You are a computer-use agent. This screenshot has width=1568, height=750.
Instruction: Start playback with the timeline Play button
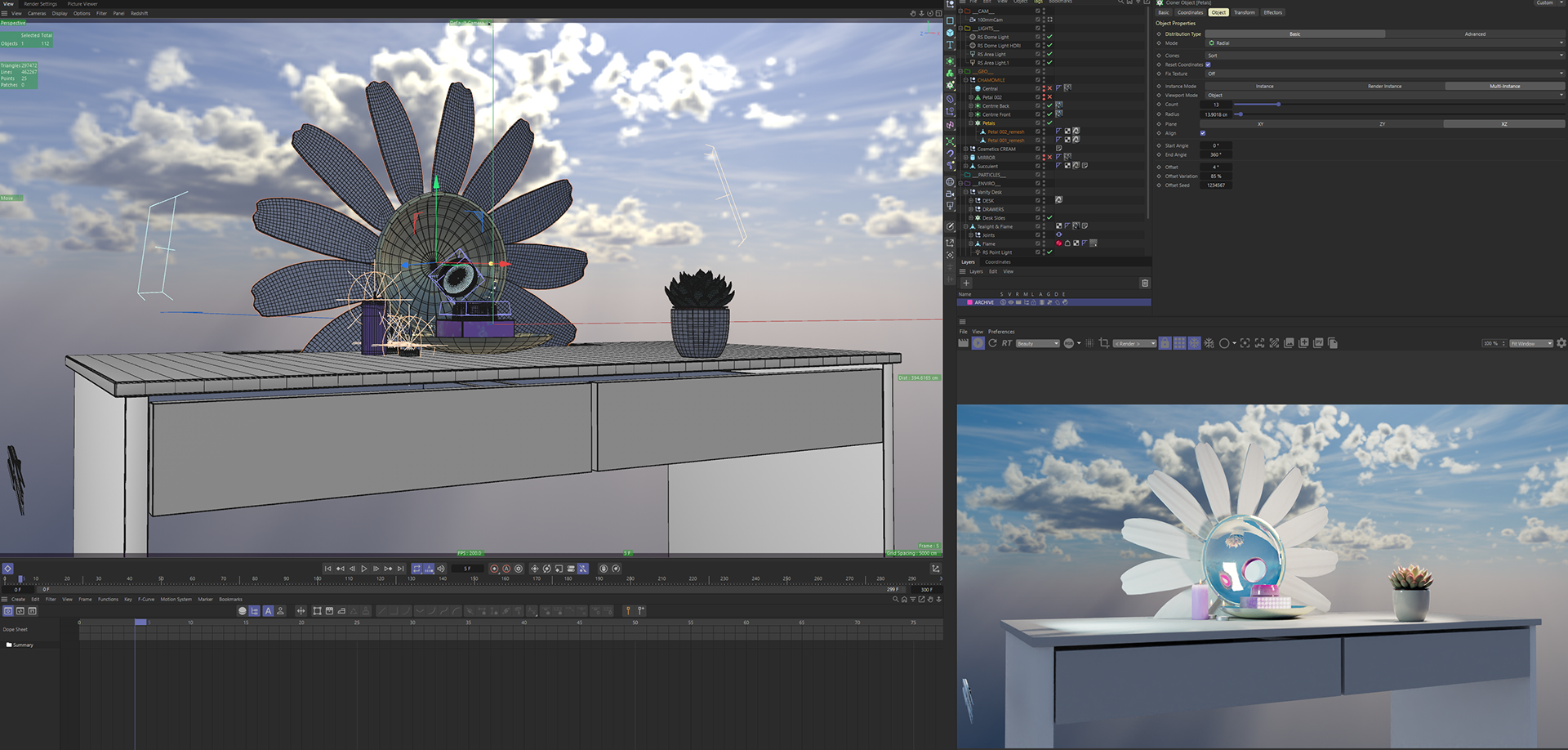click(x=364, y=569)
